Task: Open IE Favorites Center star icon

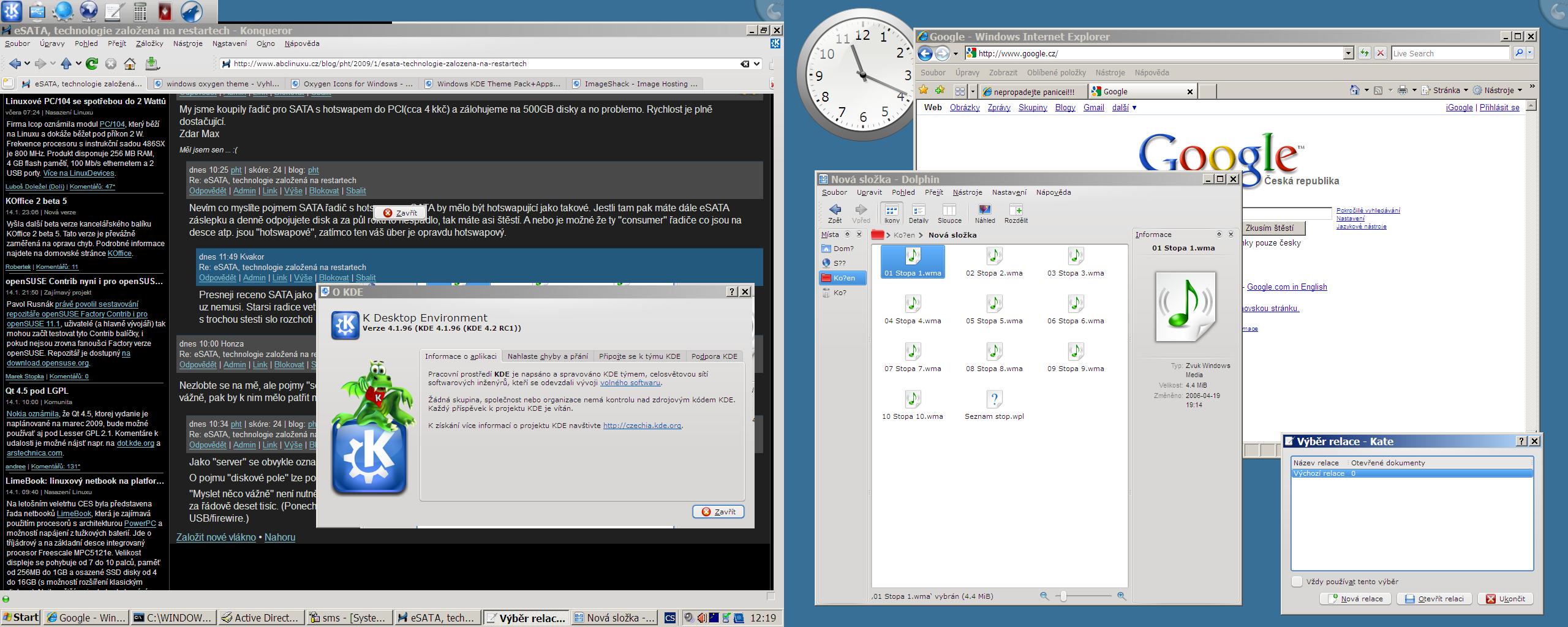Action: click(924, 91)
